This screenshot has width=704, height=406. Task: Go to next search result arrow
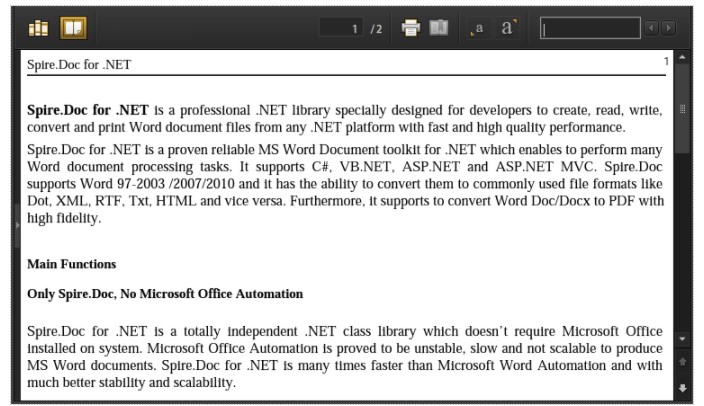[668, 28]
